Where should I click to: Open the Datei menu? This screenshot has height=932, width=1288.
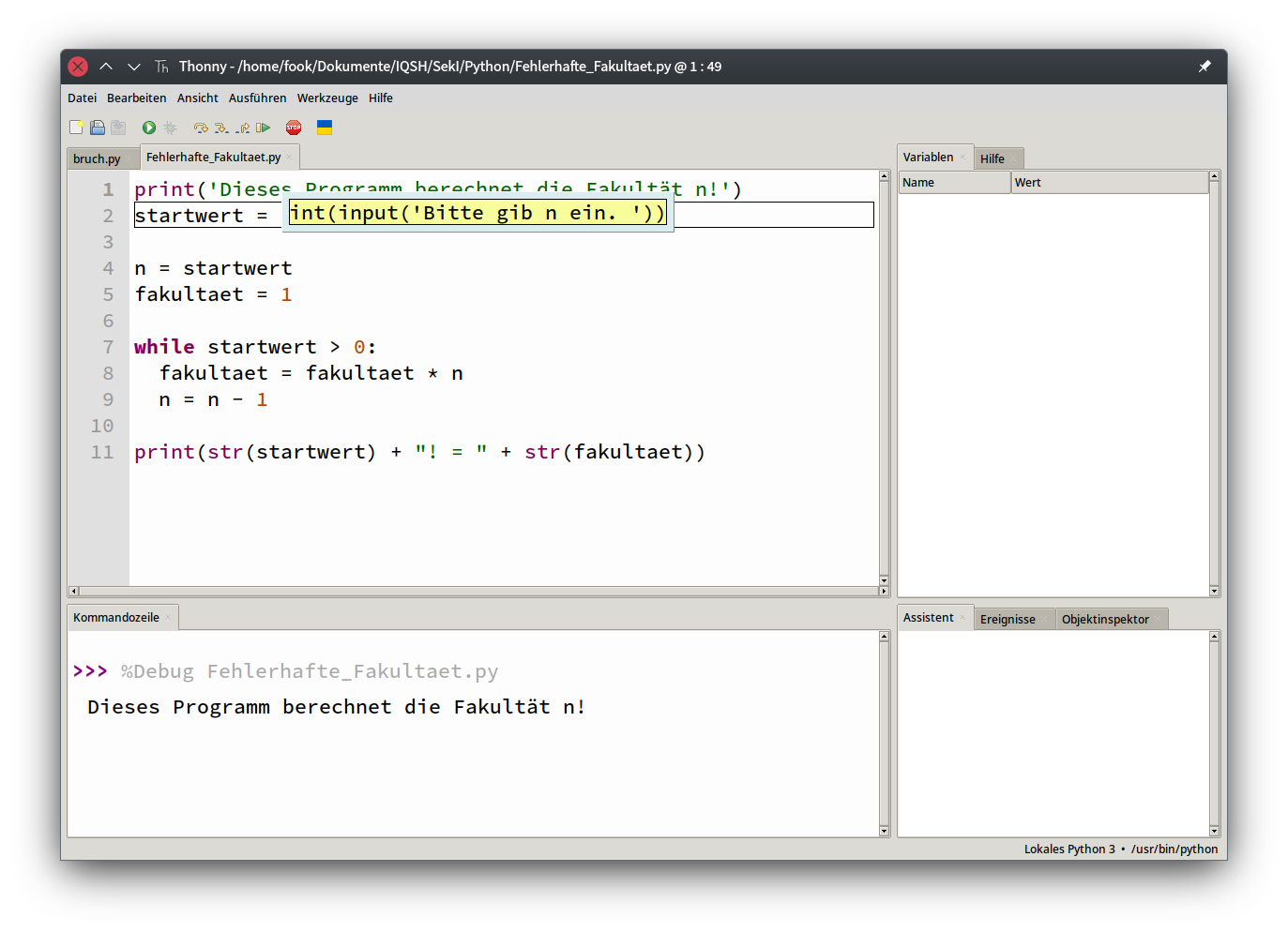[82, 98]
